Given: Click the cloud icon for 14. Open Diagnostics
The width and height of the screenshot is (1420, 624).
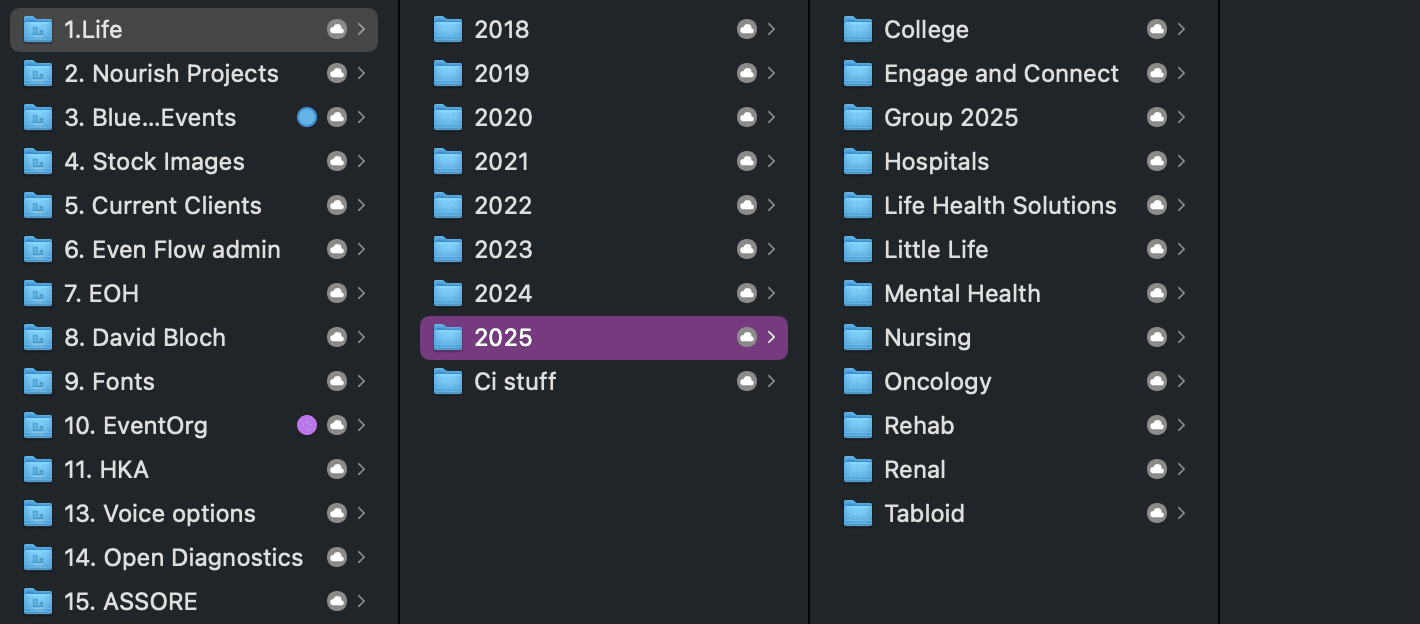Looking at the screenshot, I should [337, 558].
